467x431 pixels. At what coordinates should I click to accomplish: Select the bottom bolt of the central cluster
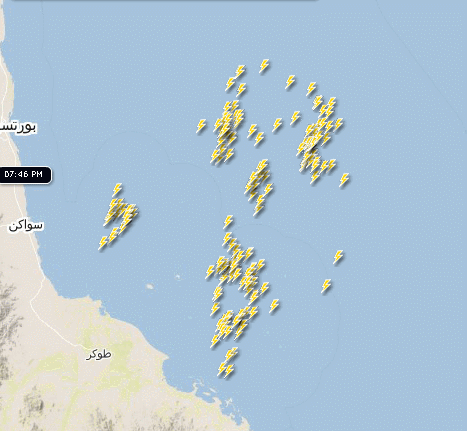[258, 209]
